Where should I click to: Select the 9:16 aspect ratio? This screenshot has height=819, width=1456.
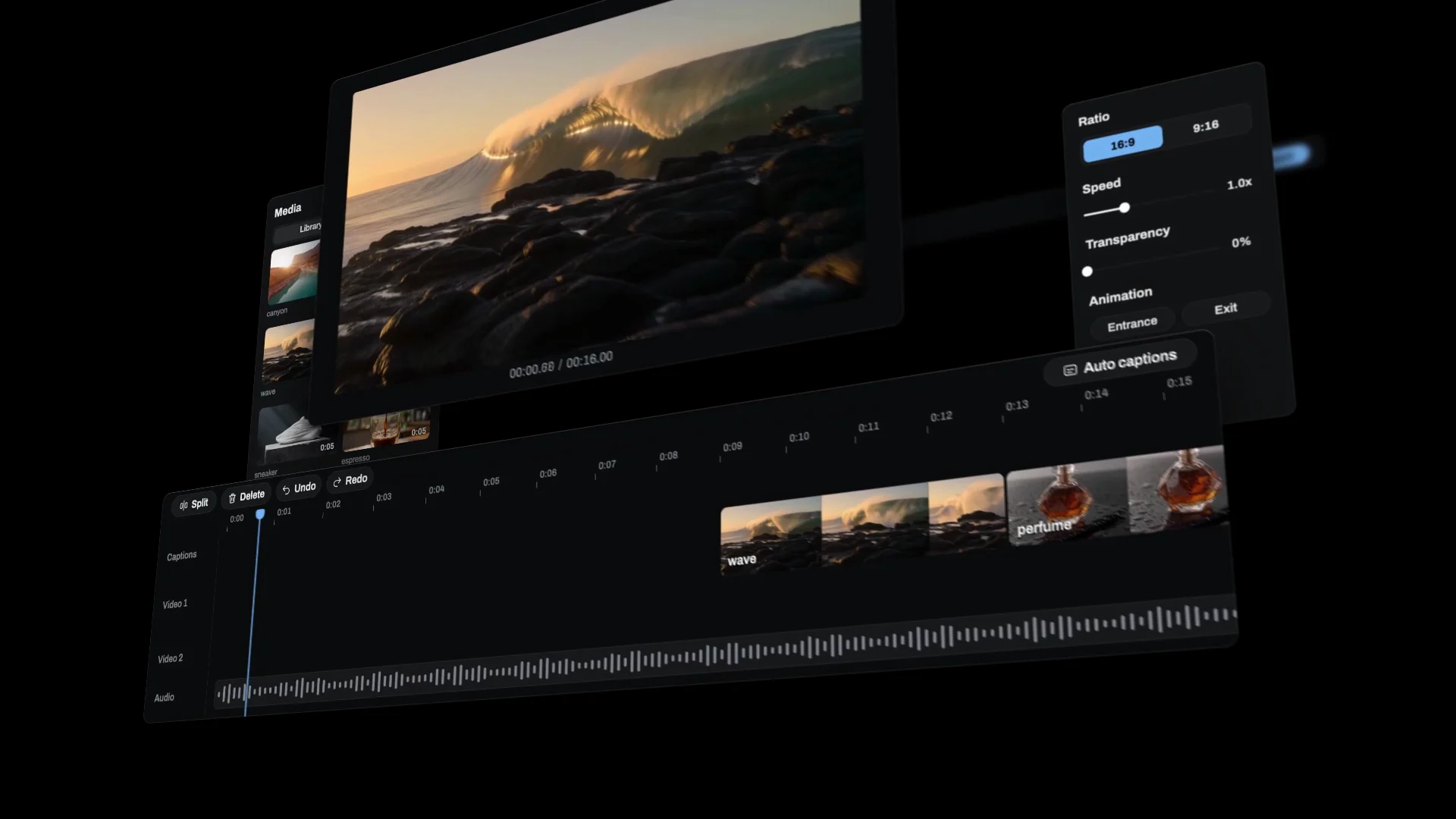tap(1206, 126)
